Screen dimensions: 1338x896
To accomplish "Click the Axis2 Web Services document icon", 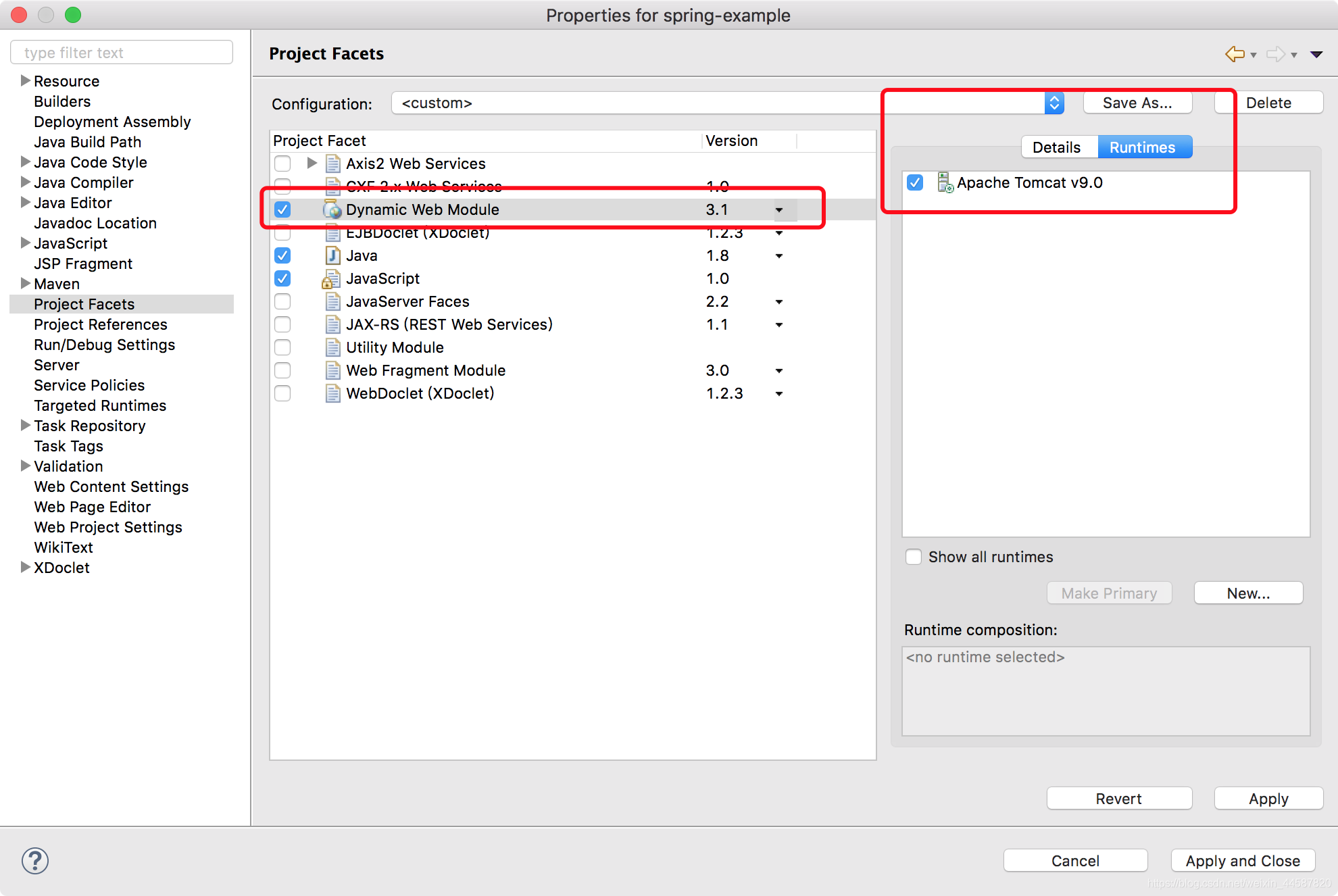I will [332, 164].
